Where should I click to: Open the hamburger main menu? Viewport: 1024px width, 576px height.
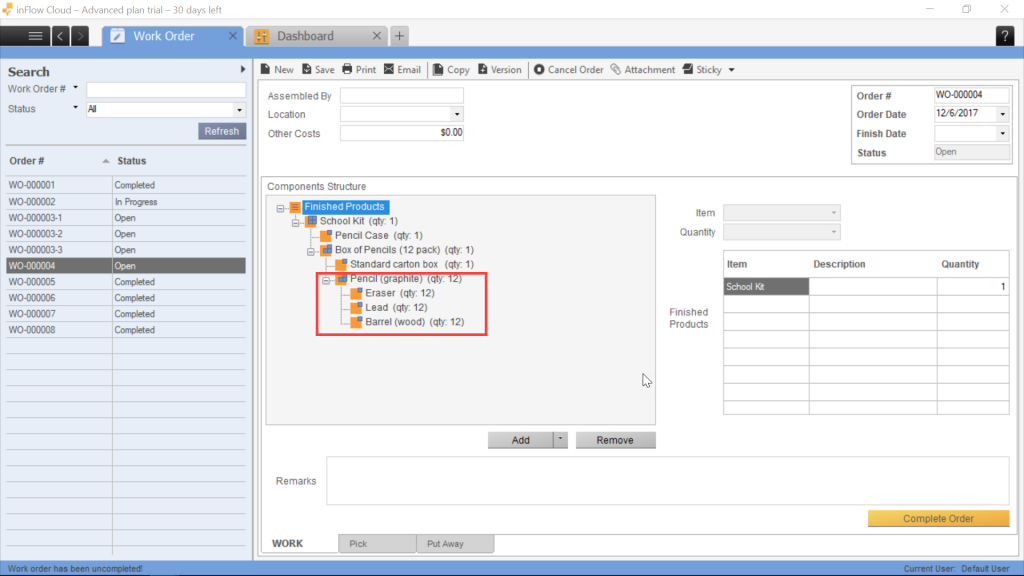(x=35, y=36)
